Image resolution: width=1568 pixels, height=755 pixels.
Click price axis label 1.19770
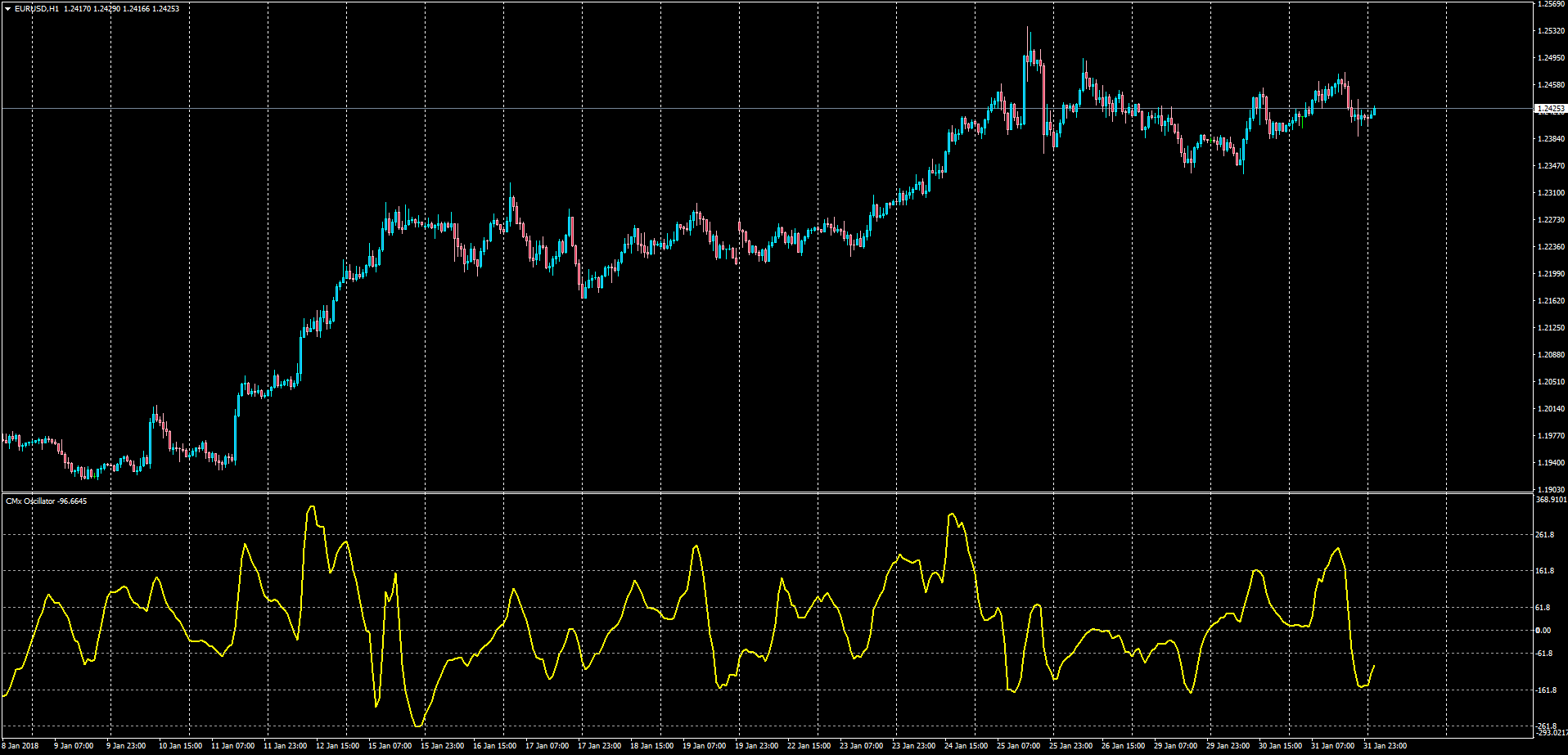1551,436
